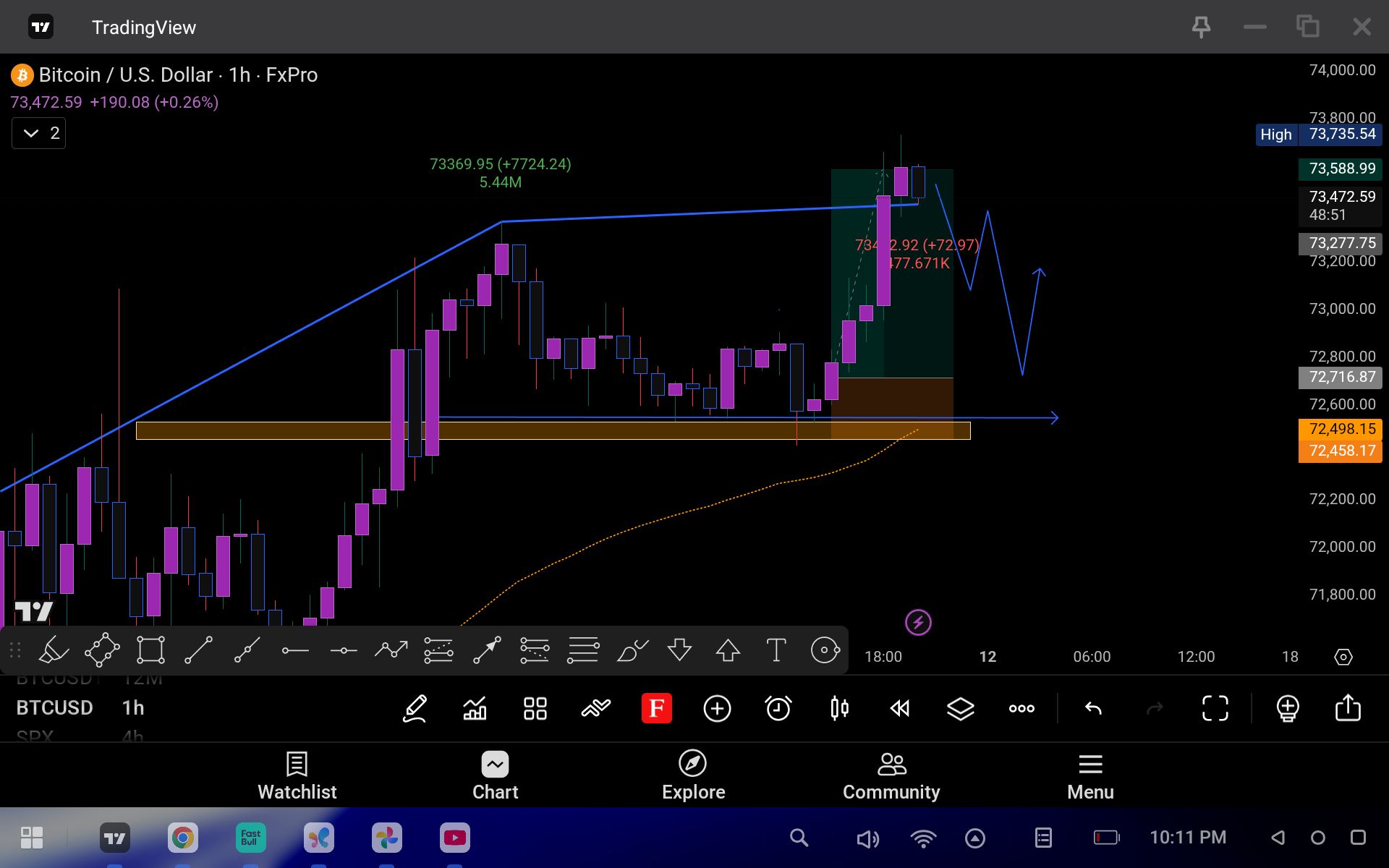This screenshot has height=868, width=1389.
Task: Select the eraser tool in drawing toolbar
Action: (x=54, y=650)
